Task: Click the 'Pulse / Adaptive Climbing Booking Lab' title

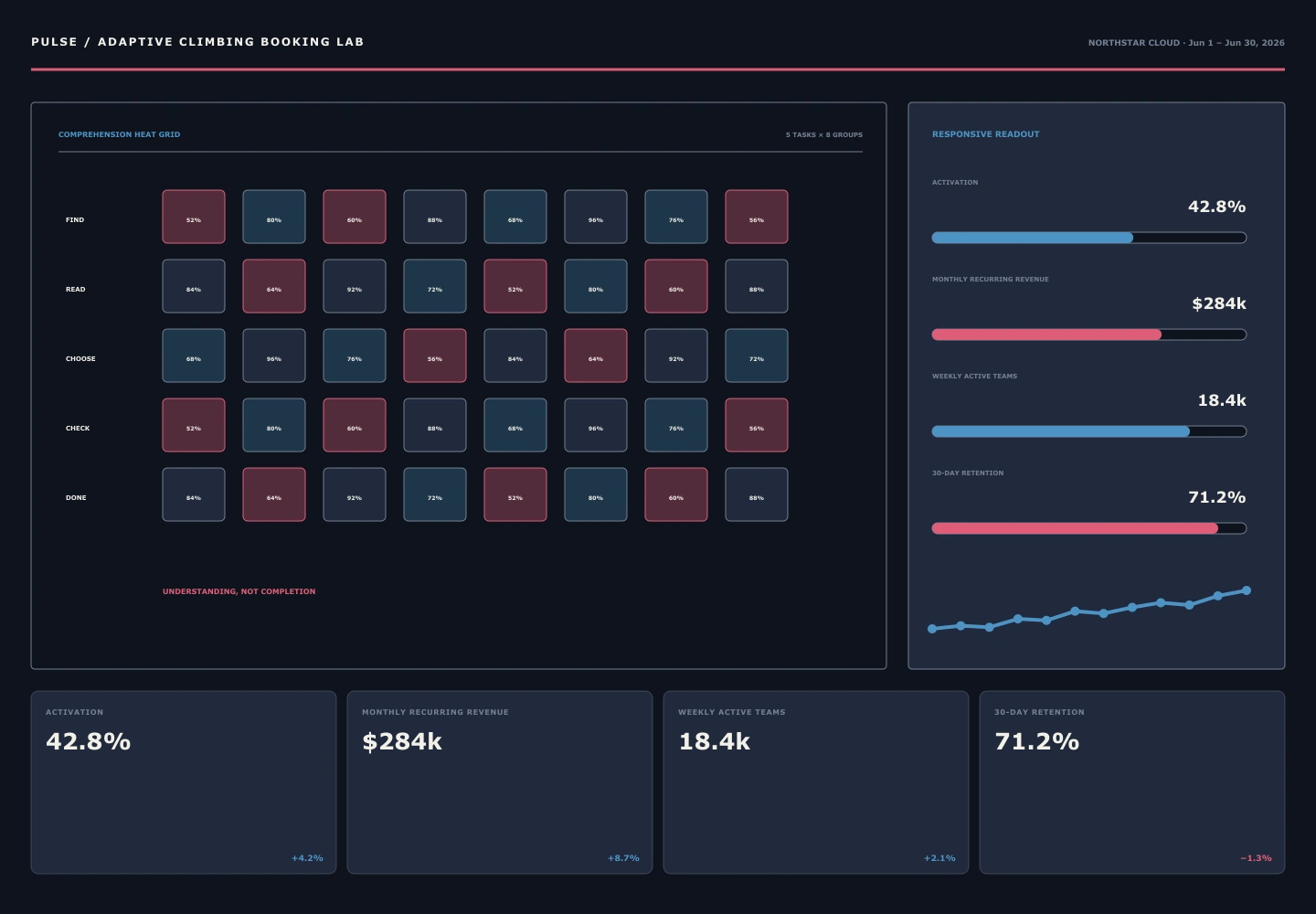Action: tap(197, 42)
